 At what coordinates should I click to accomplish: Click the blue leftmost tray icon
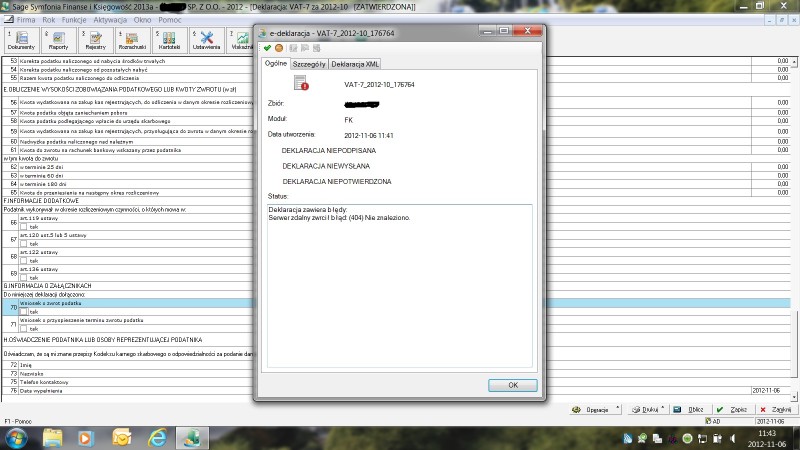(628, 439)
